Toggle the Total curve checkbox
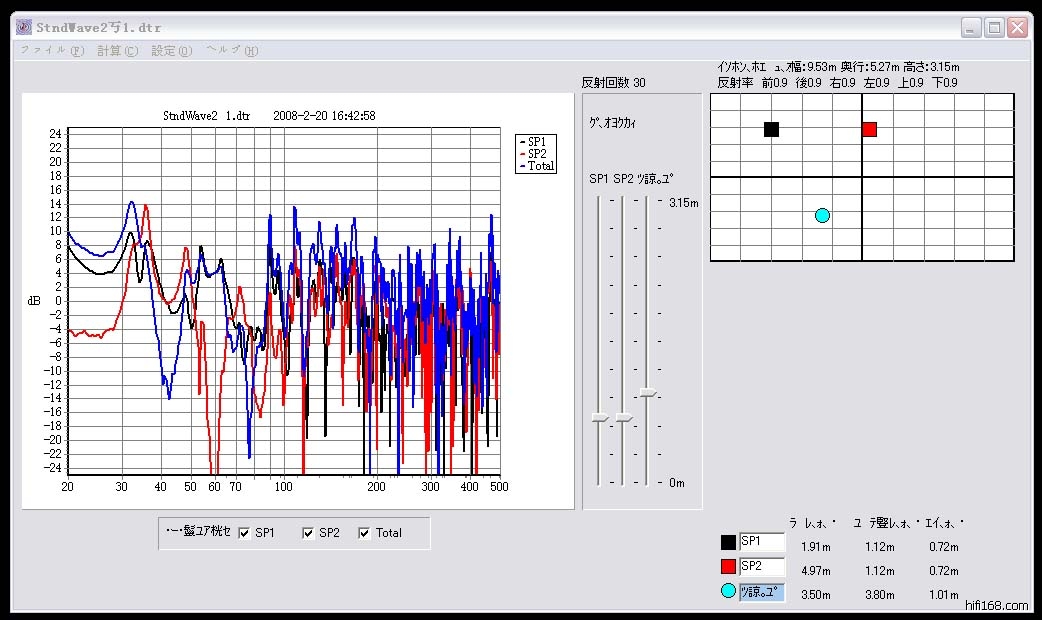 pyautogui.click(x=365, y=533)
